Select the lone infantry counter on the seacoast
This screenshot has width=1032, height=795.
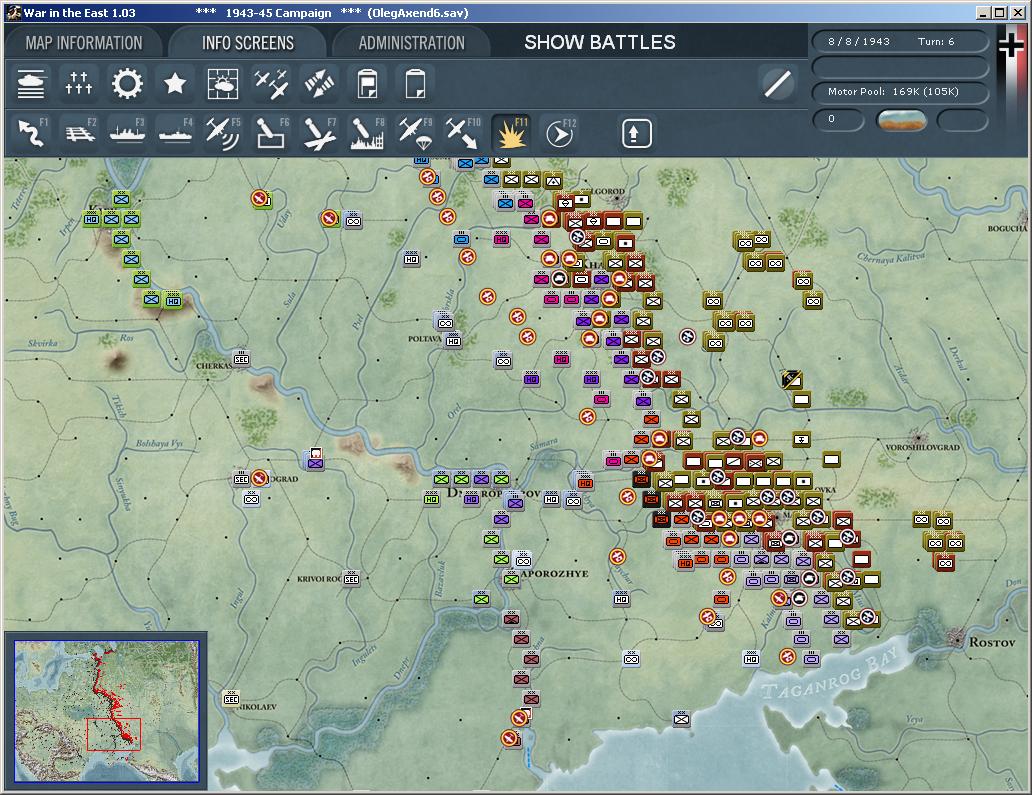tap(681, 719)
